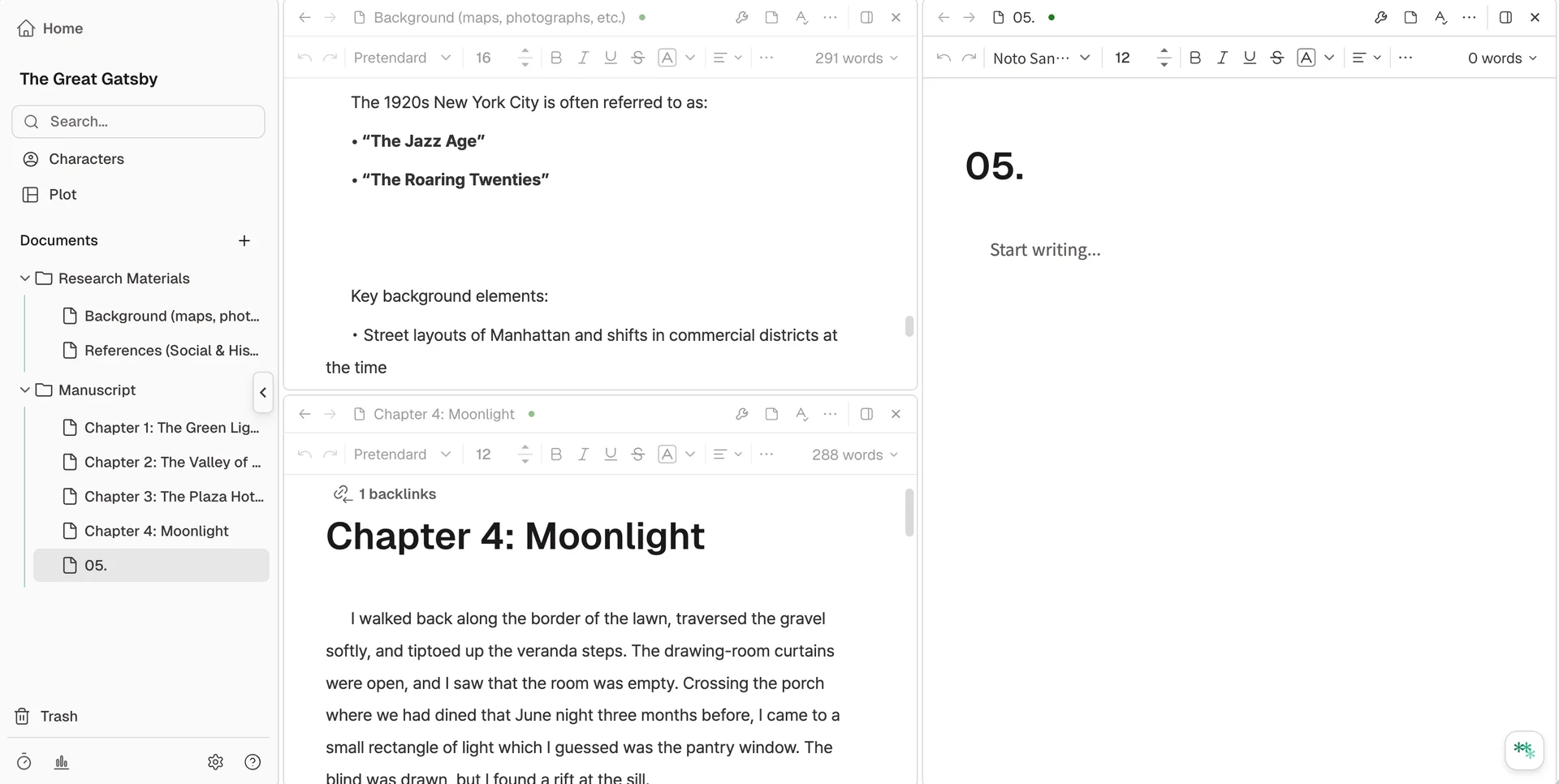1559x784 pixels.
Task: Toggle italic in the Background pane toolbar
Action: [583, 58]
